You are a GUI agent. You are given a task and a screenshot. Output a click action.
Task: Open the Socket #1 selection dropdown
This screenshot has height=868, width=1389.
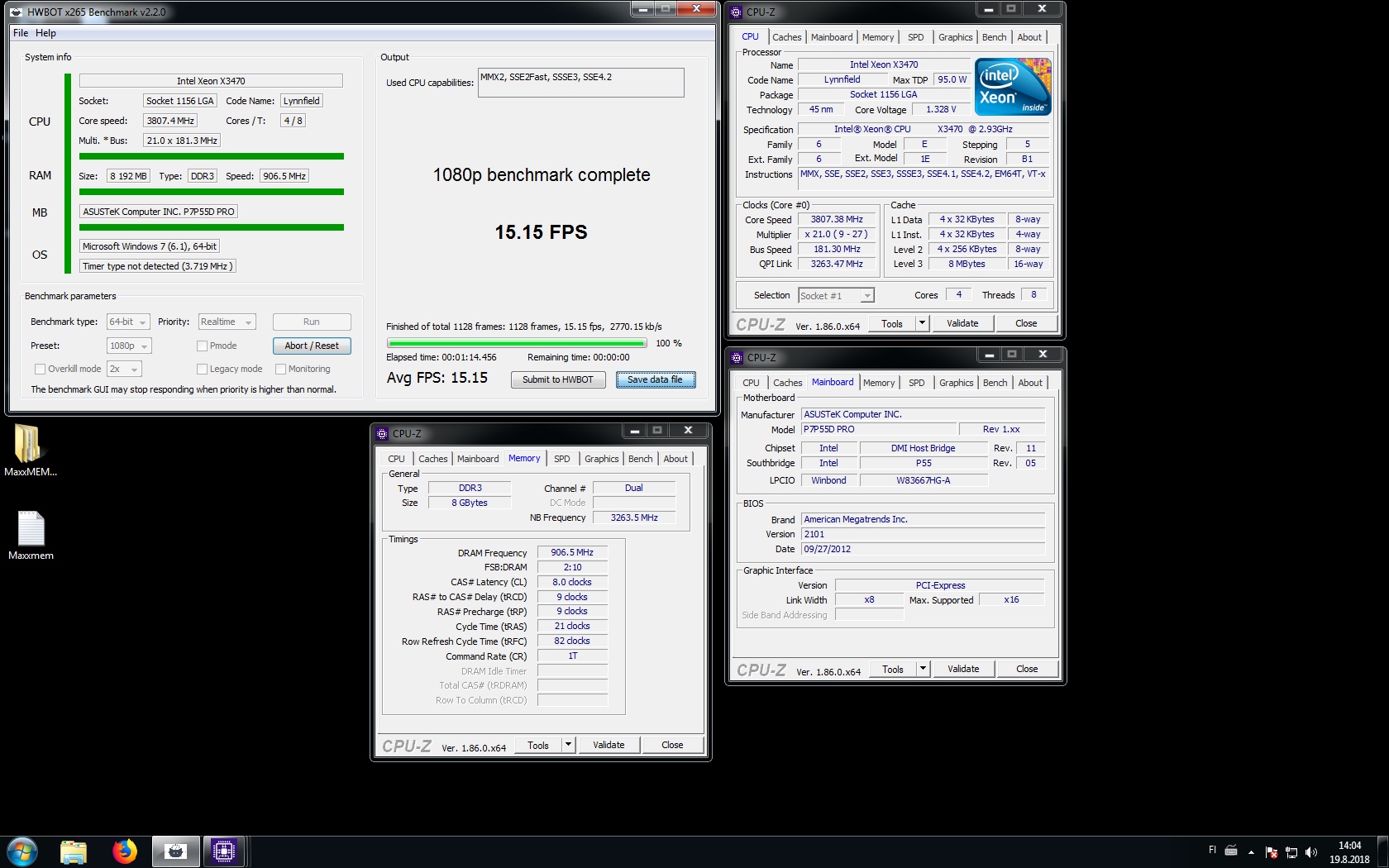coord(836,295)
